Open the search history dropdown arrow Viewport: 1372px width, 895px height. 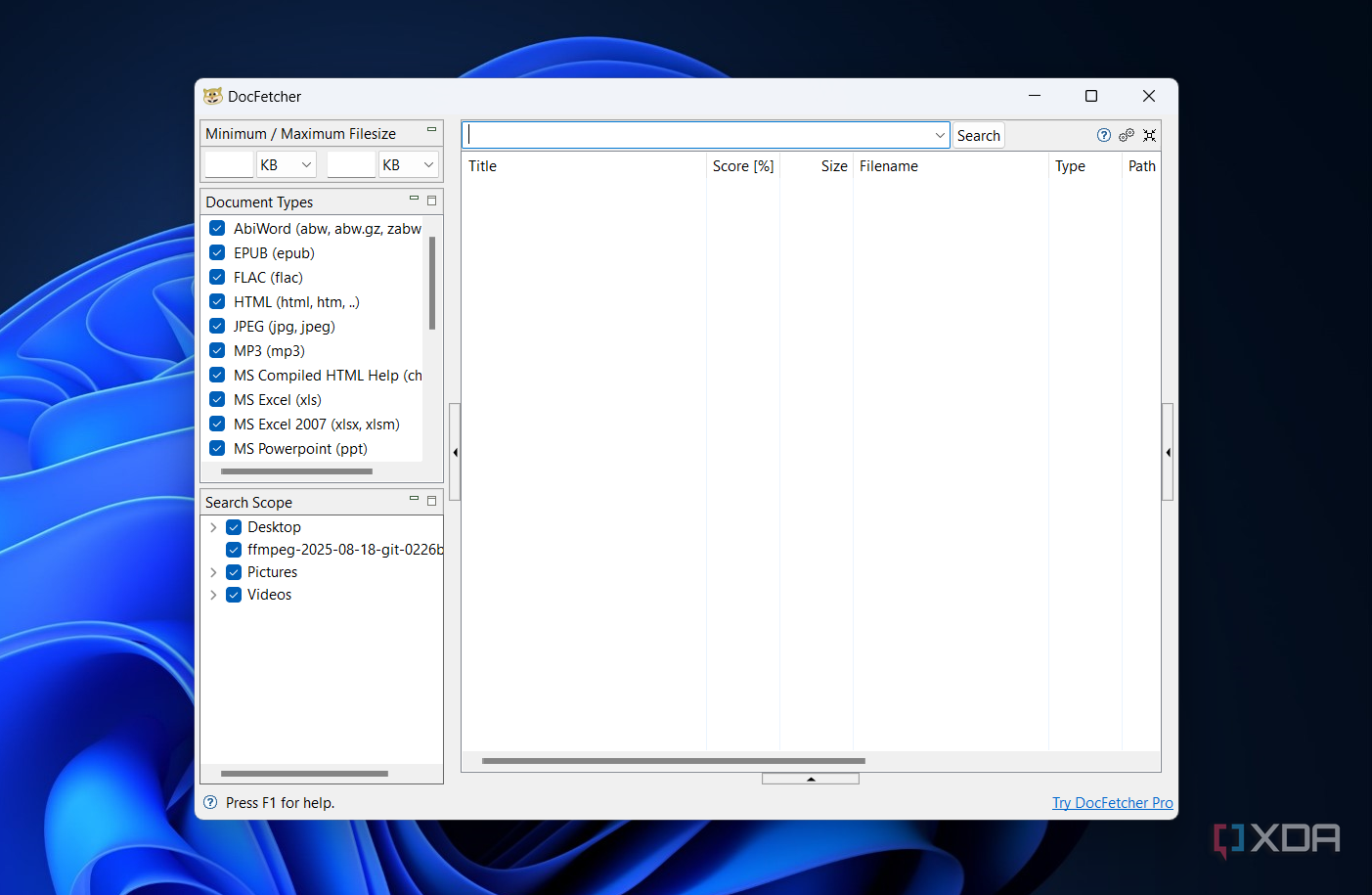940,136
